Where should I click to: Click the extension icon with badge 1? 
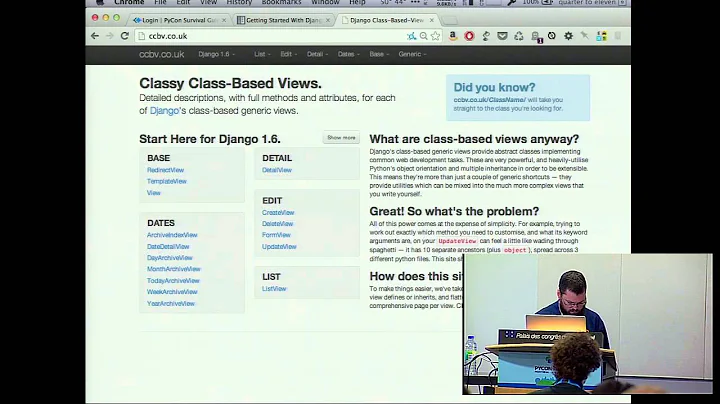tap(536, 37)
